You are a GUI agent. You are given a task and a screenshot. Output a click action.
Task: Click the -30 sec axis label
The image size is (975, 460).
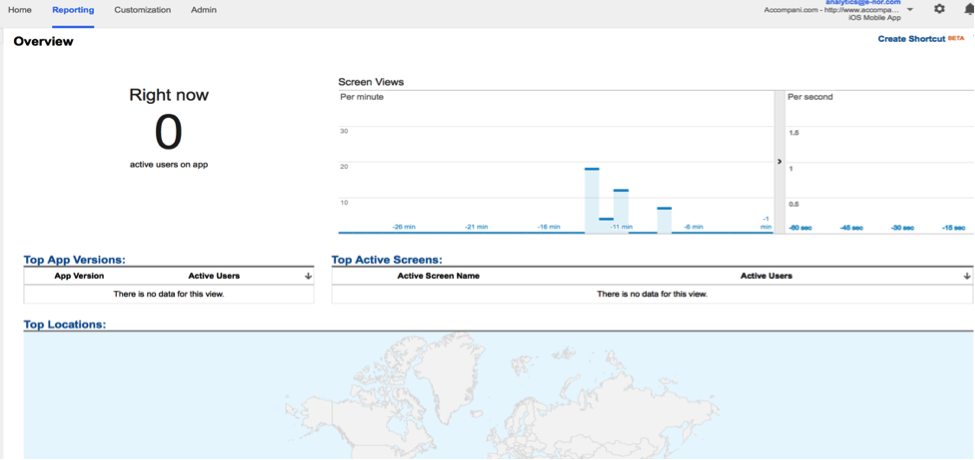902,228
